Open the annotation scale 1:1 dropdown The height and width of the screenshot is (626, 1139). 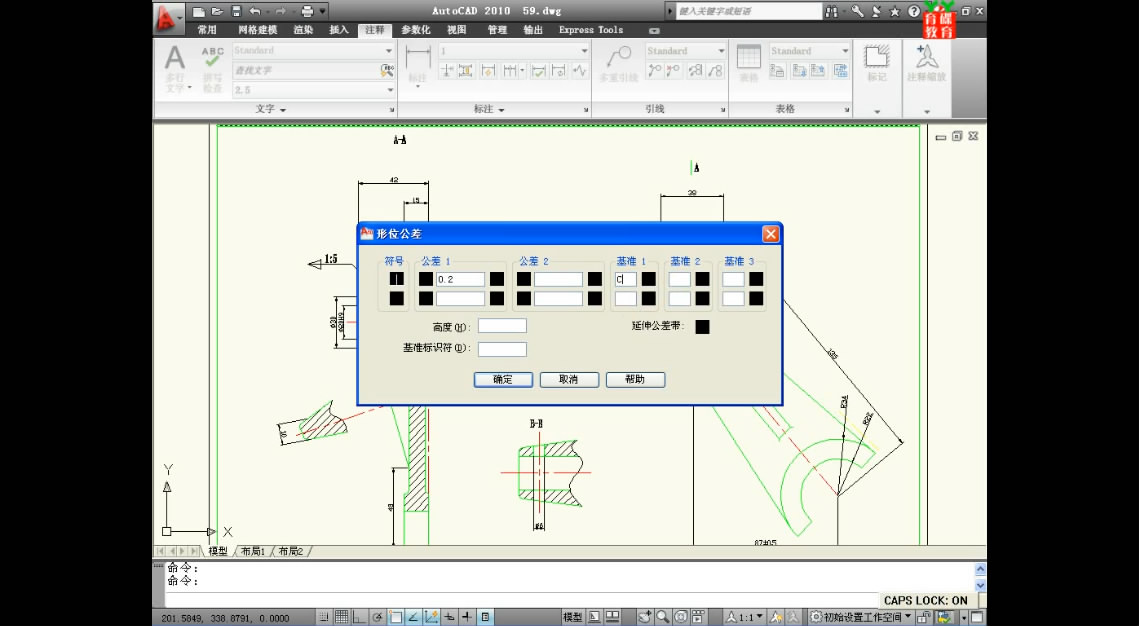(x=745, y=617)
